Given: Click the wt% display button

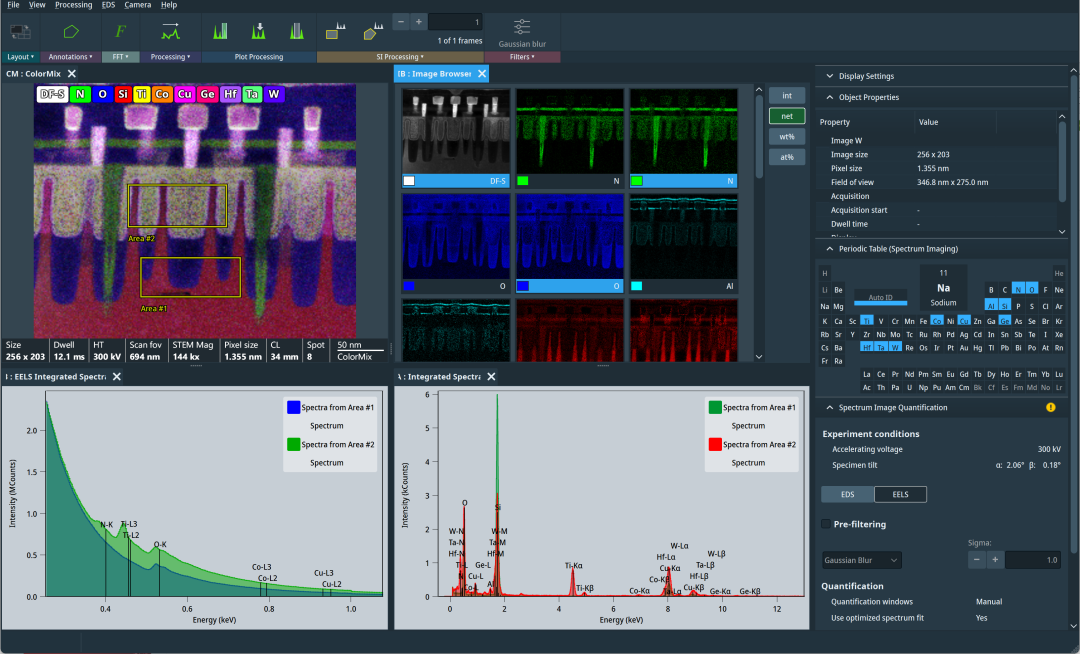Looking at the screenshot, I should coord(786,137).
